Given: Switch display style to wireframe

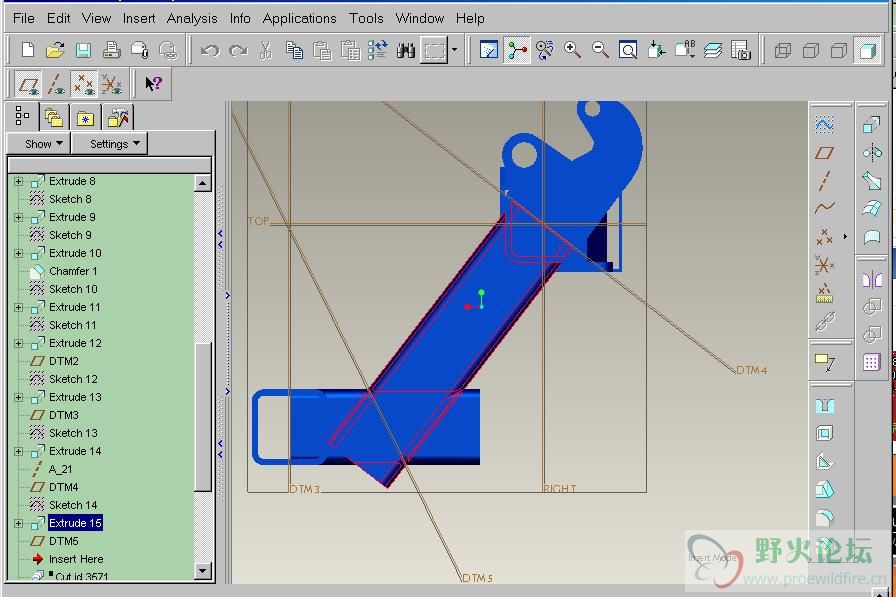Looking at the screenshot, I should 783,51.
